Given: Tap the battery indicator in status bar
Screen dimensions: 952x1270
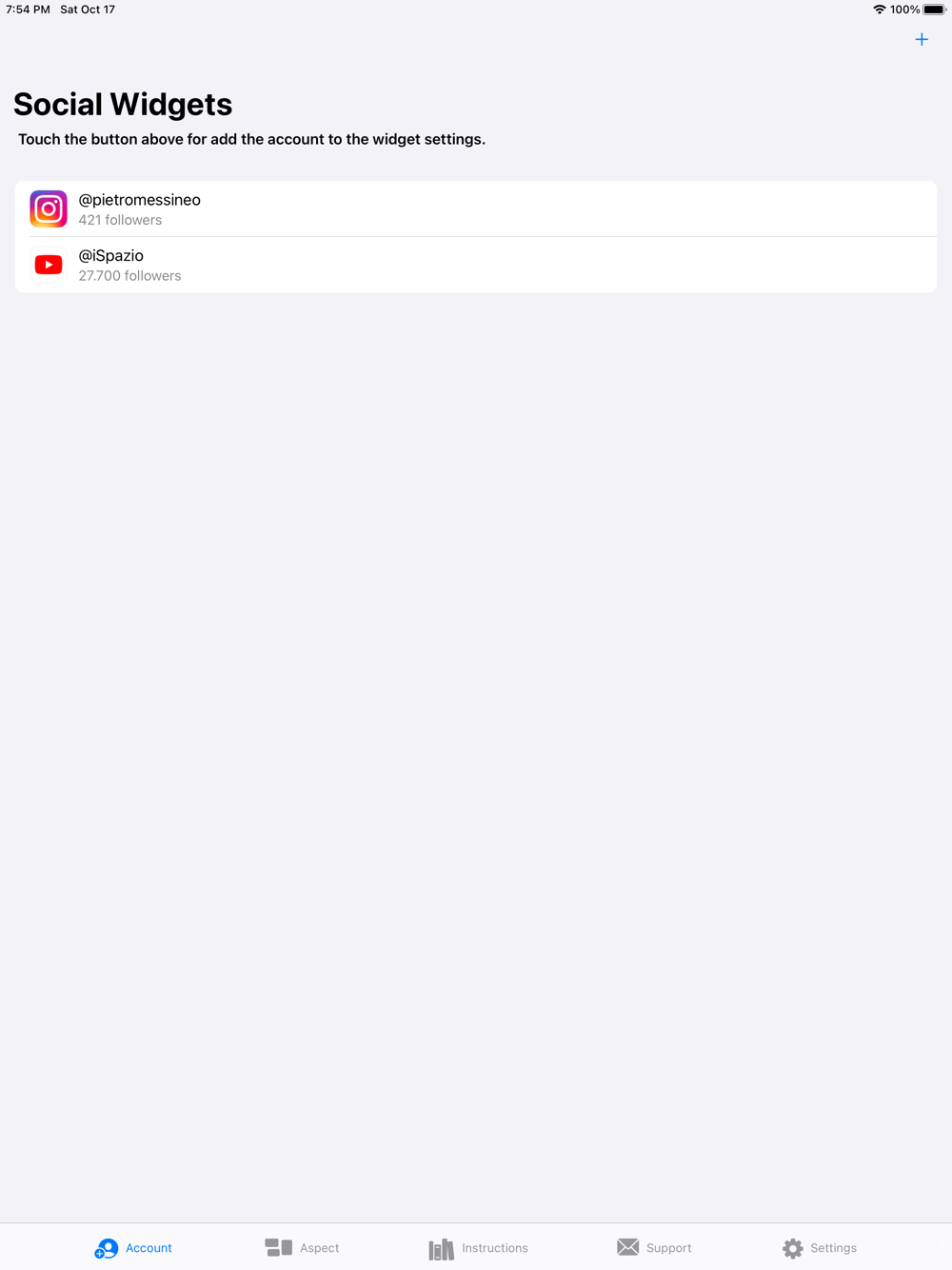Looking at the screenshot, I should click(x=934, y=10).
